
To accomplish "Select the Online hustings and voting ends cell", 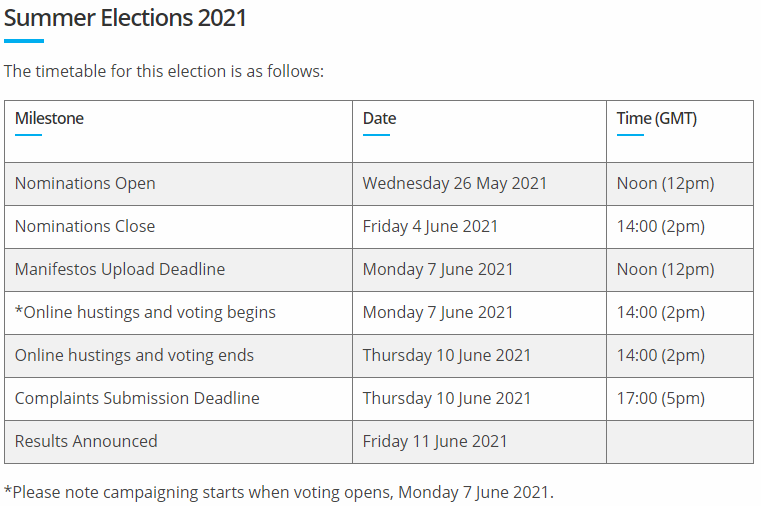I will pyautogui.click(x=134, y=356).
